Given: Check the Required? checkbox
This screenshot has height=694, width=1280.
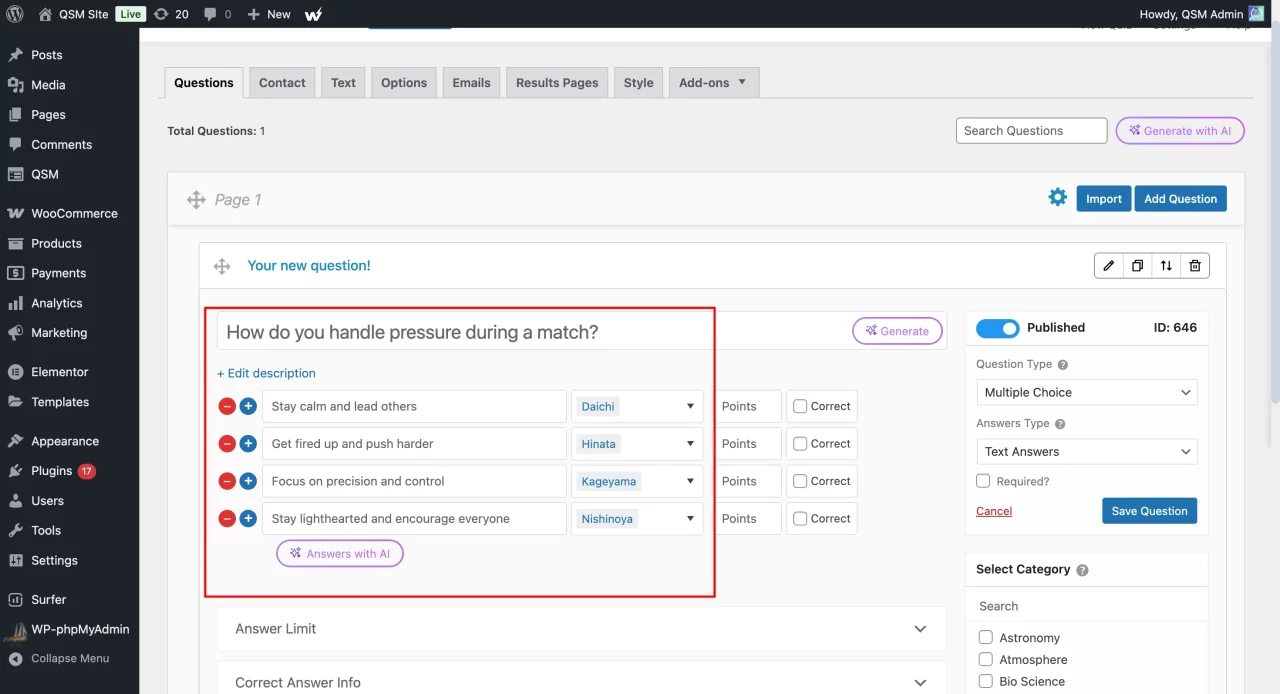Looking at the screenshot, I should tap(983, 481).
